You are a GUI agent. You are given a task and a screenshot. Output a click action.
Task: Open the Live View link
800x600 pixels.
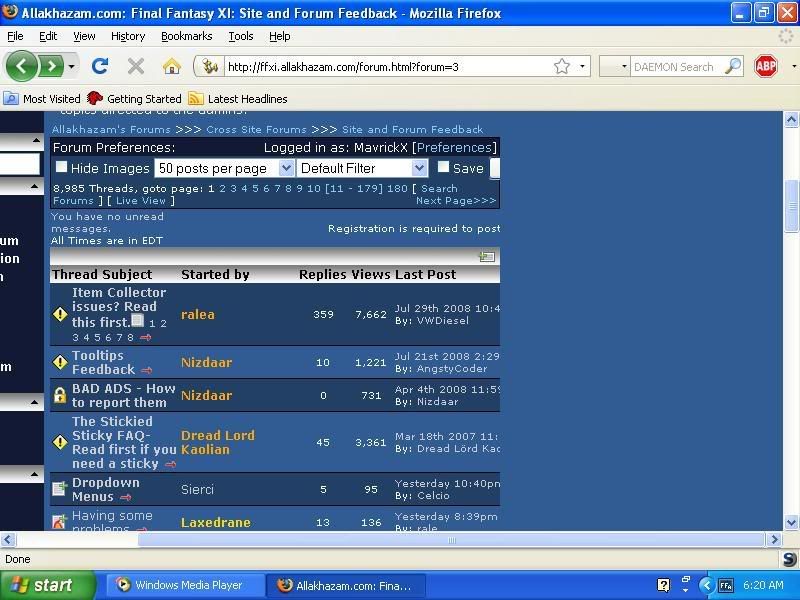[141, 201]
